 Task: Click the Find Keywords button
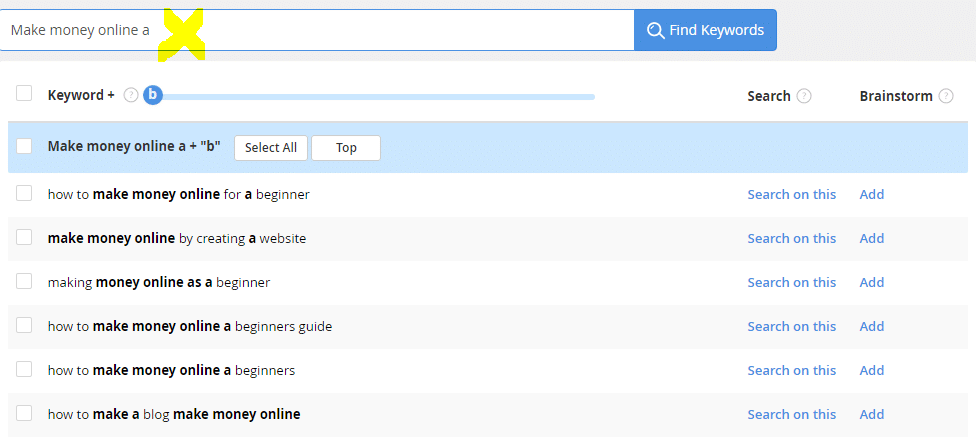coord(705,30)
